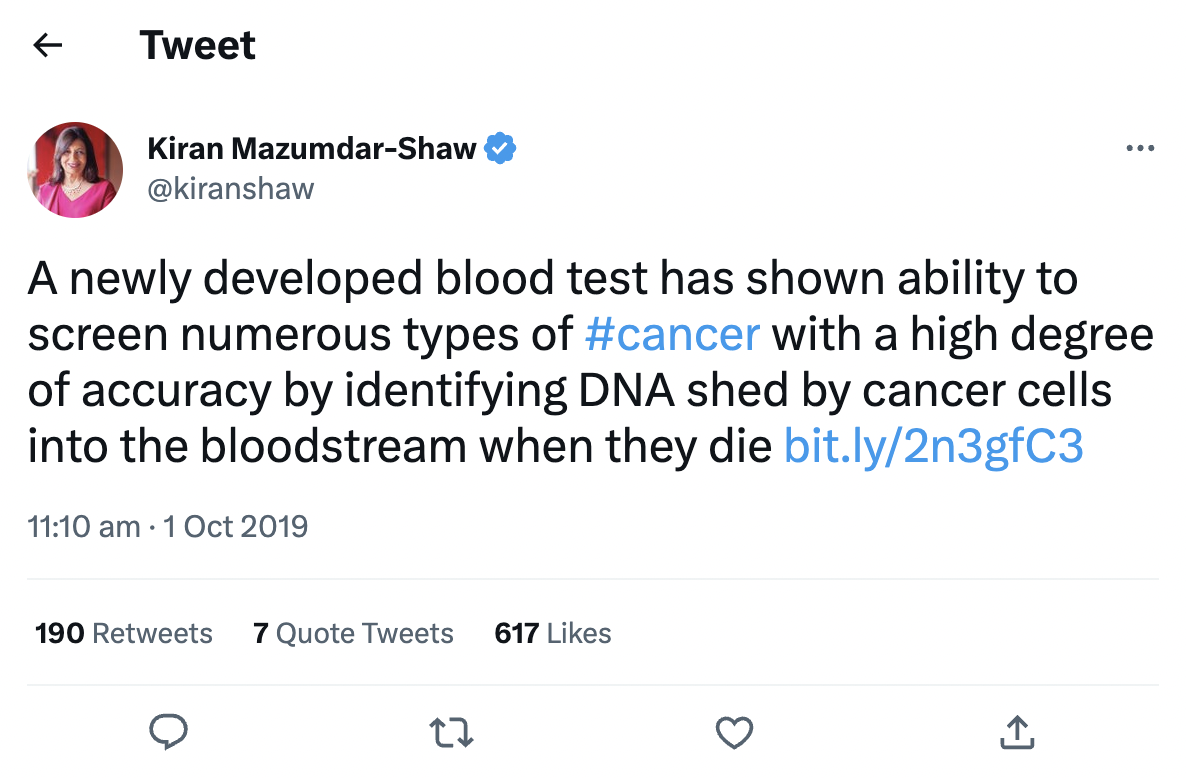Click the share upload icon

tap(1017, 733)
